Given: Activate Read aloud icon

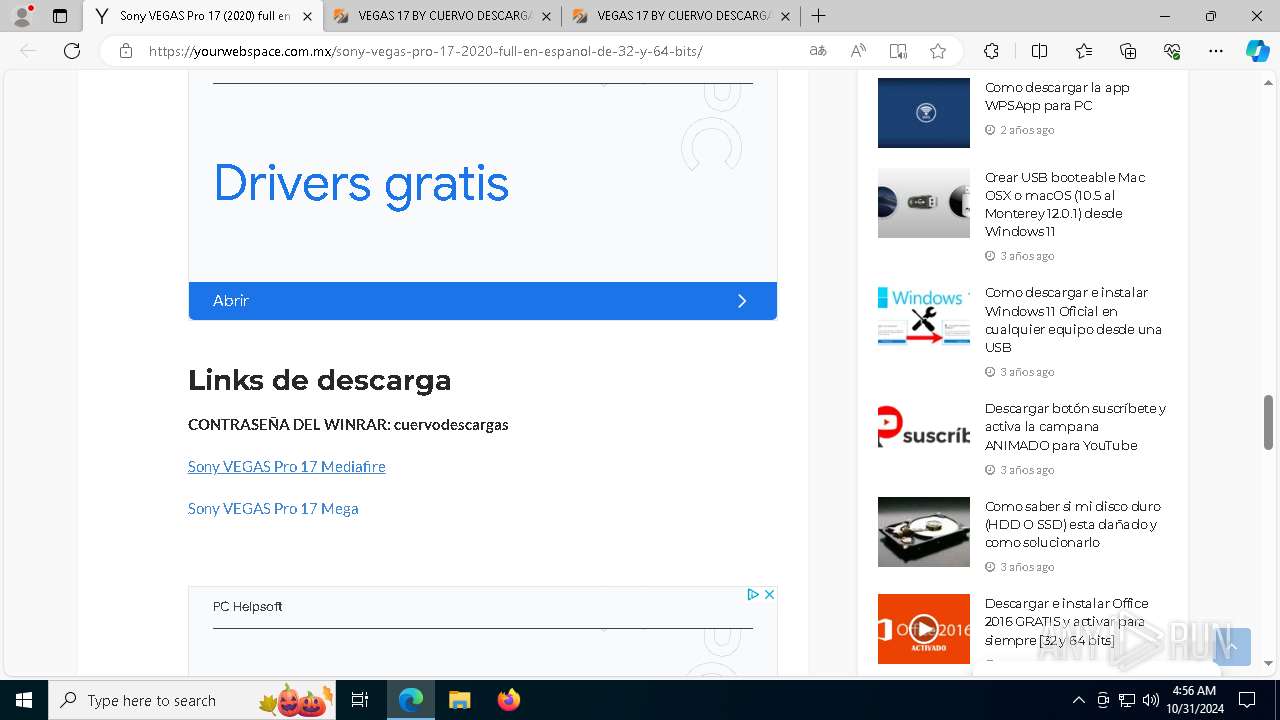Looking at the screenshot, I should pyautogui.click(x=858, y=51).
